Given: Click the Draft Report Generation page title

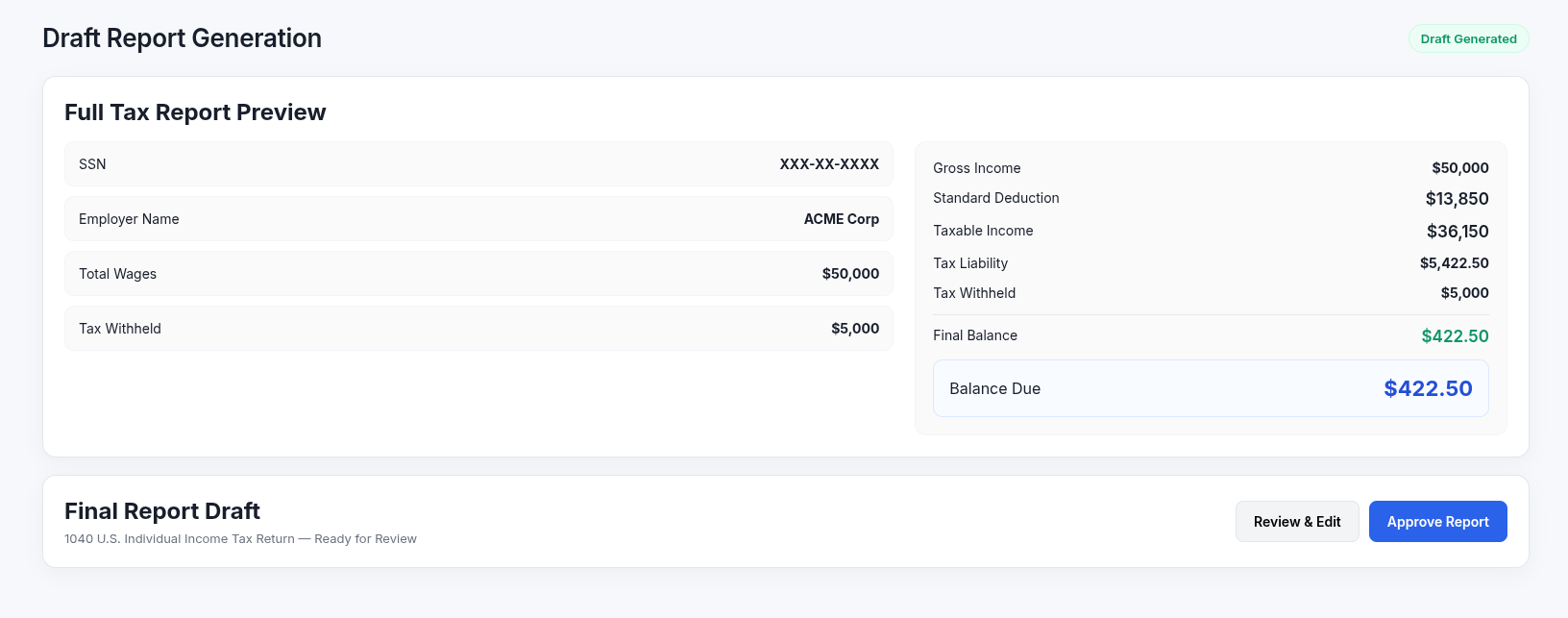Looking at the screenshot, I should coord(182,38).
